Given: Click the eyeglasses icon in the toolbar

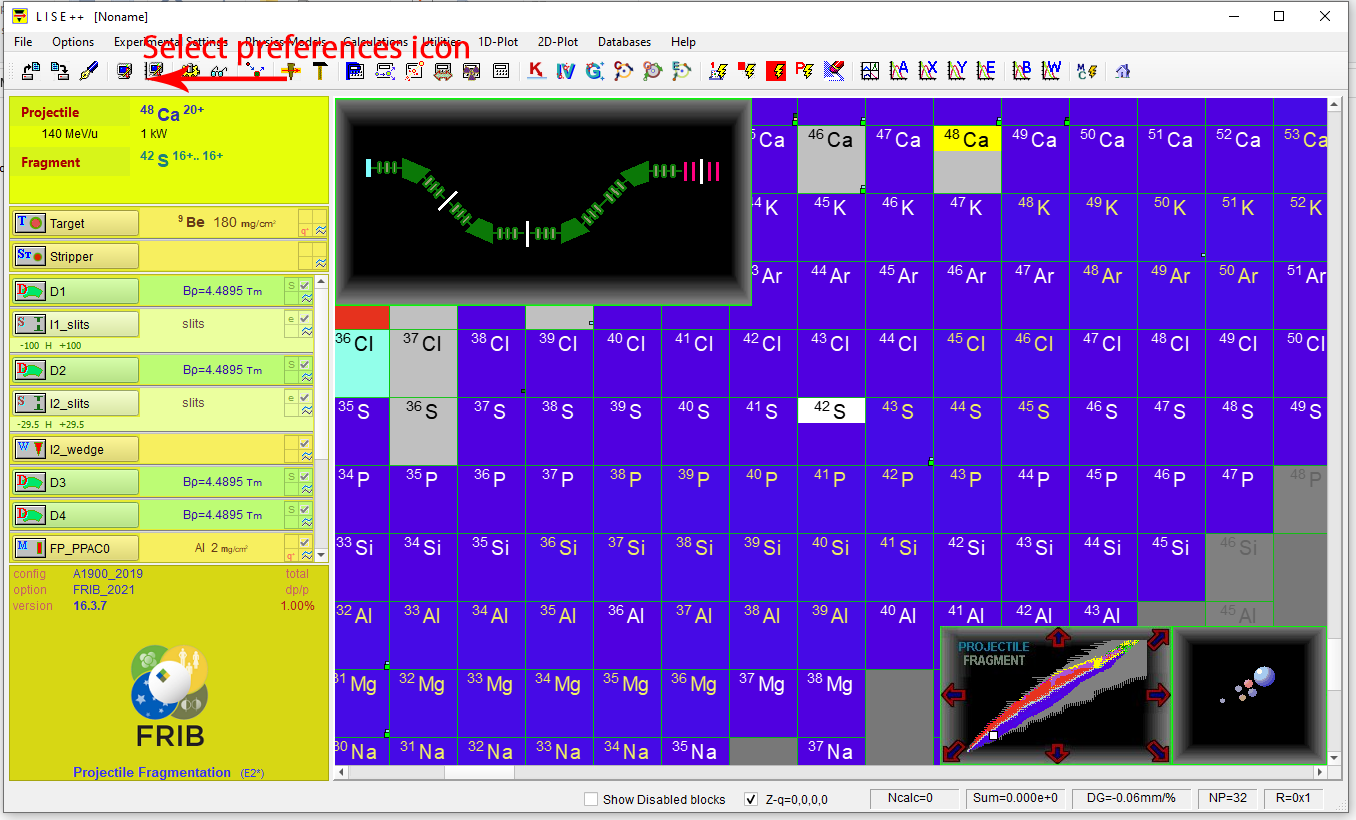Looking at the screenshot, I should 219,71.
